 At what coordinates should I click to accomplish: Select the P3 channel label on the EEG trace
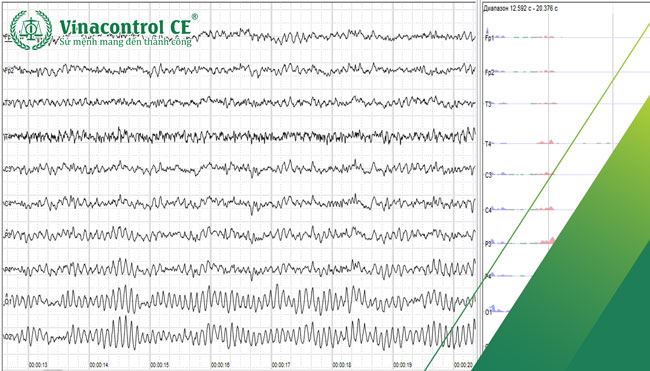point(7,235)
